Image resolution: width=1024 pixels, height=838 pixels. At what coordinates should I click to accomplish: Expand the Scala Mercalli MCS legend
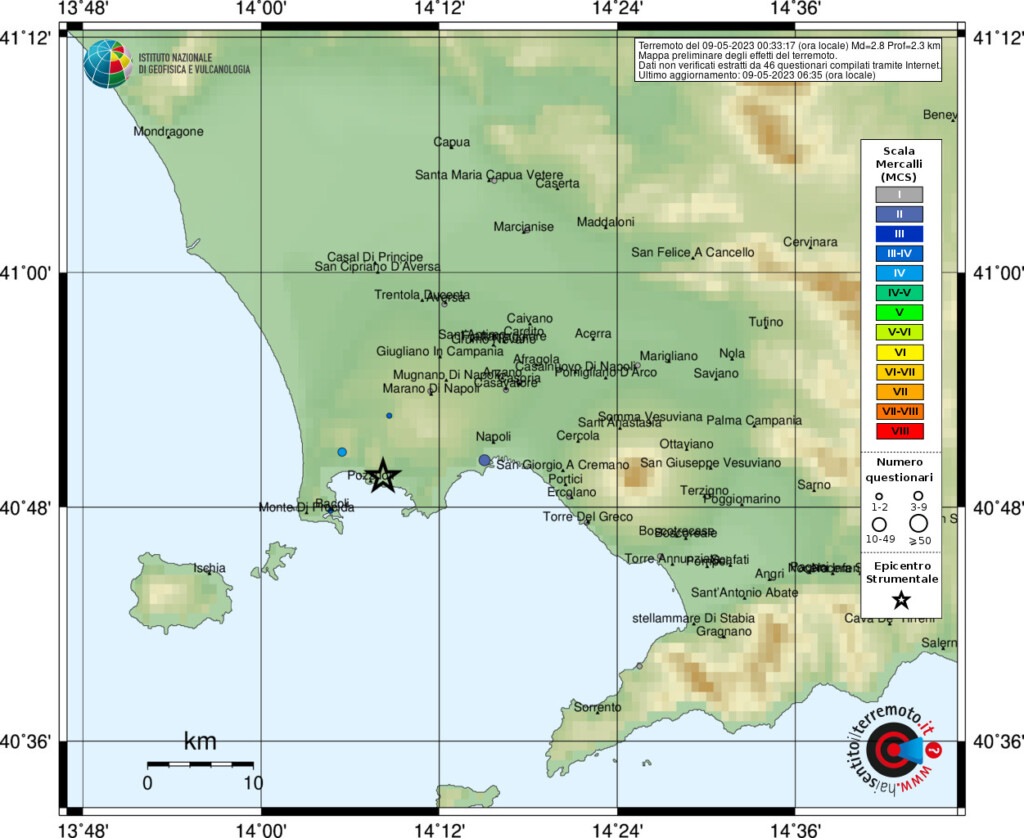(899, 162)
